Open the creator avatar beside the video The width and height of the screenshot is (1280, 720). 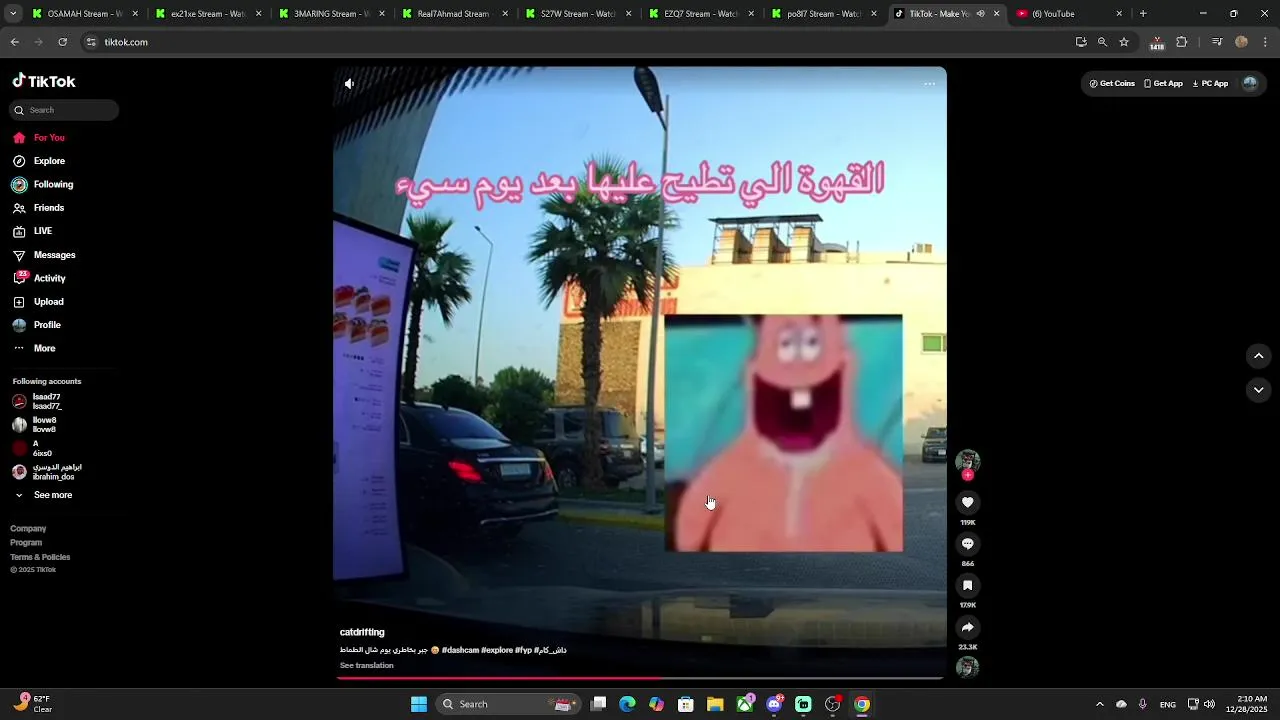click(967, 461)
